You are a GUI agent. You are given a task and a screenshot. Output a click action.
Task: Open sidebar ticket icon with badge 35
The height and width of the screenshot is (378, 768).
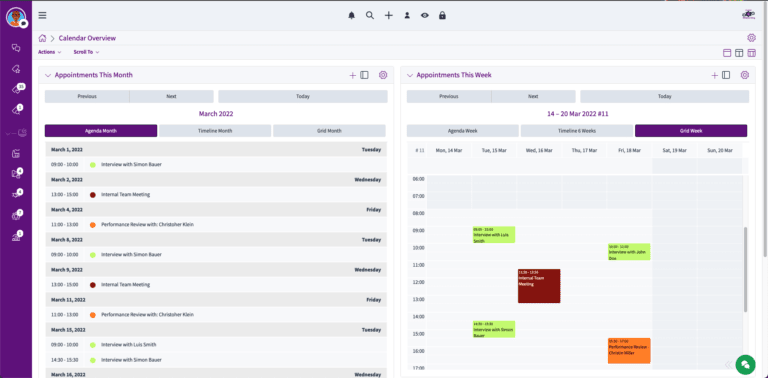tap(17, 90)
